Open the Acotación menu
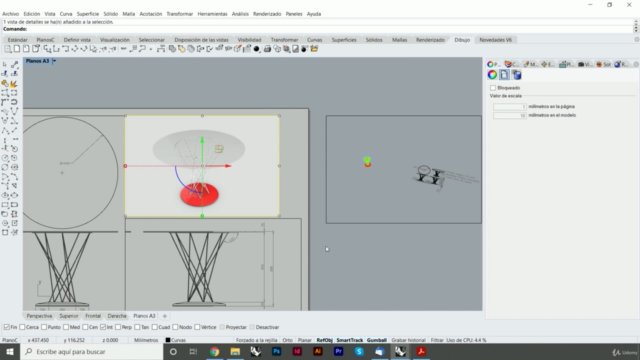Viewport: 640px width, 360px height. click(151, 14)
